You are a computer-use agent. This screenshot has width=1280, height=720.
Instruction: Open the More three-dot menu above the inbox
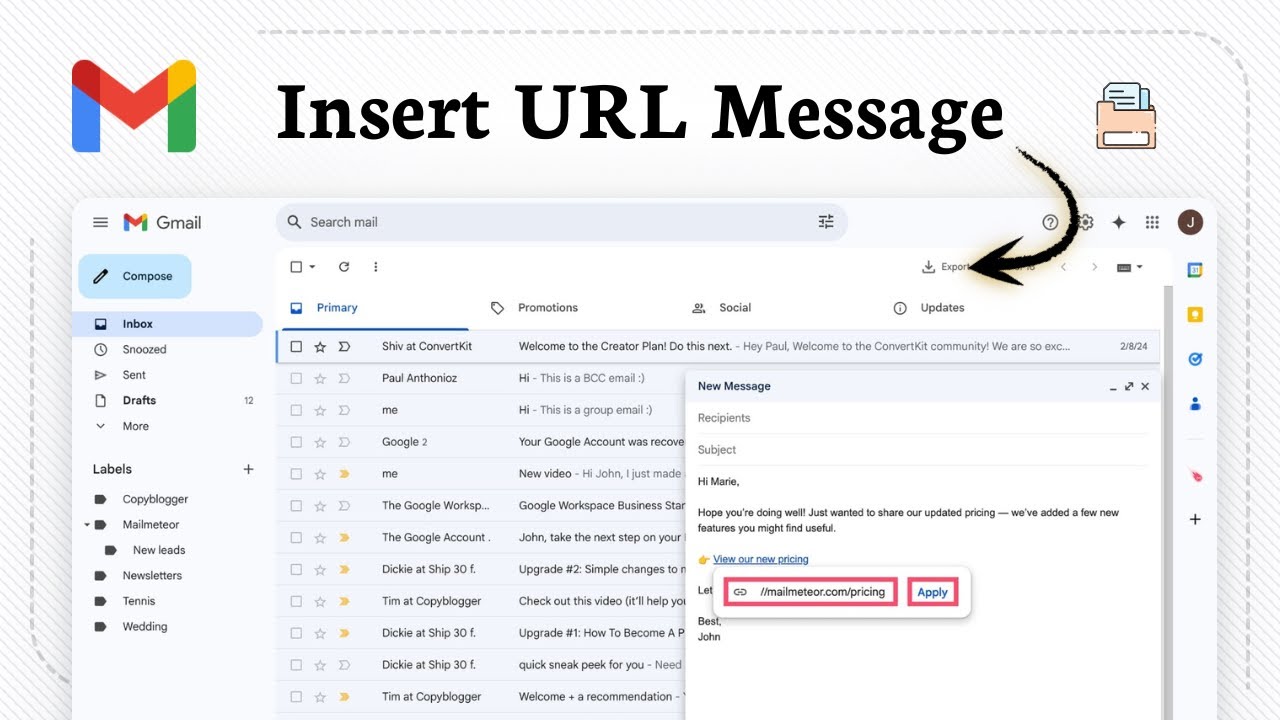point(376,267)
